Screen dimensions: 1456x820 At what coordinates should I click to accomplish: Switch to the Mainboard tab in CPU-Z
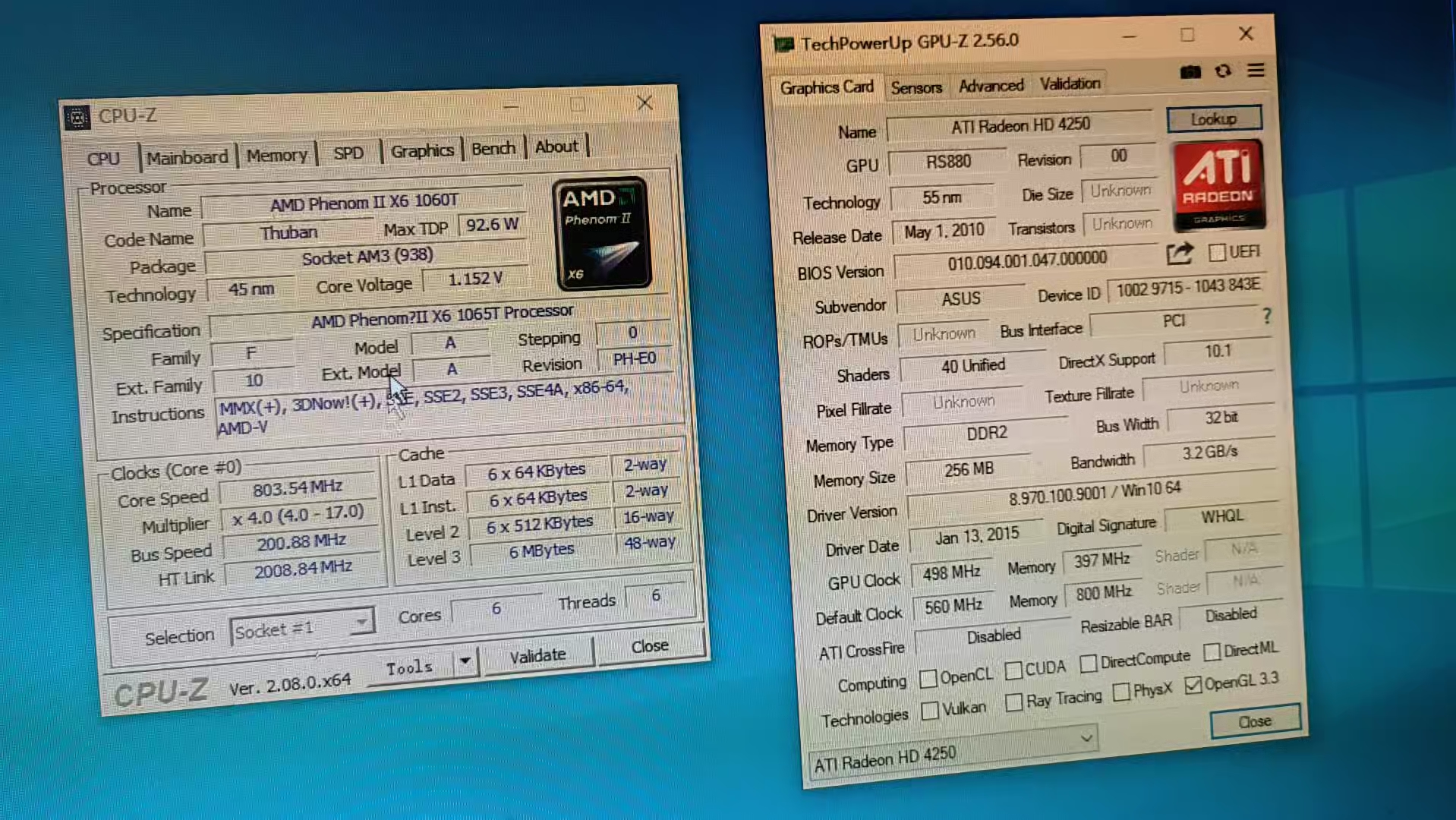coord(187,157)
